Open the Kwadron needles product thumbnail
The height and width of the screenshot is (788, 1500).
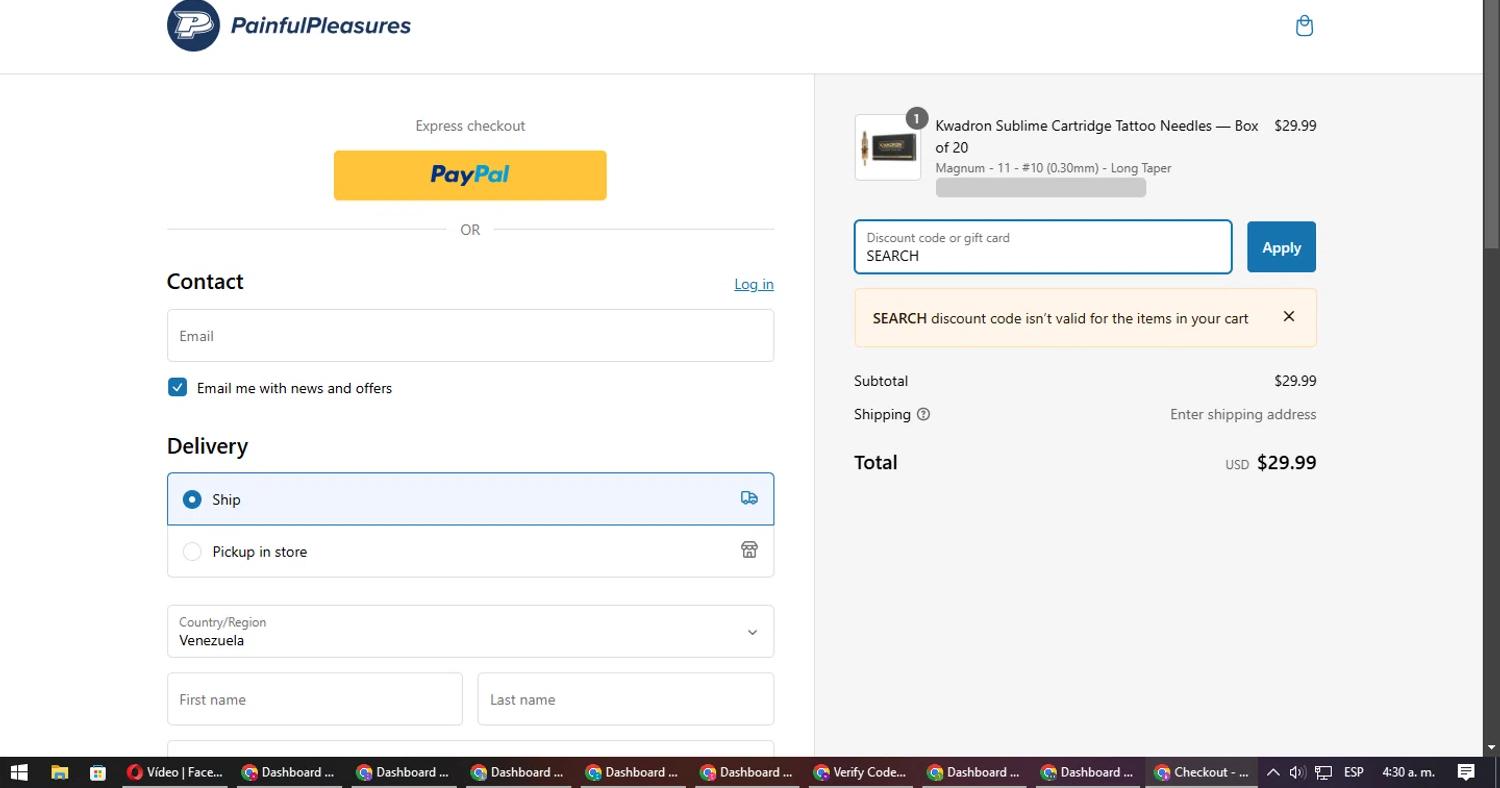tap(888, 148)
